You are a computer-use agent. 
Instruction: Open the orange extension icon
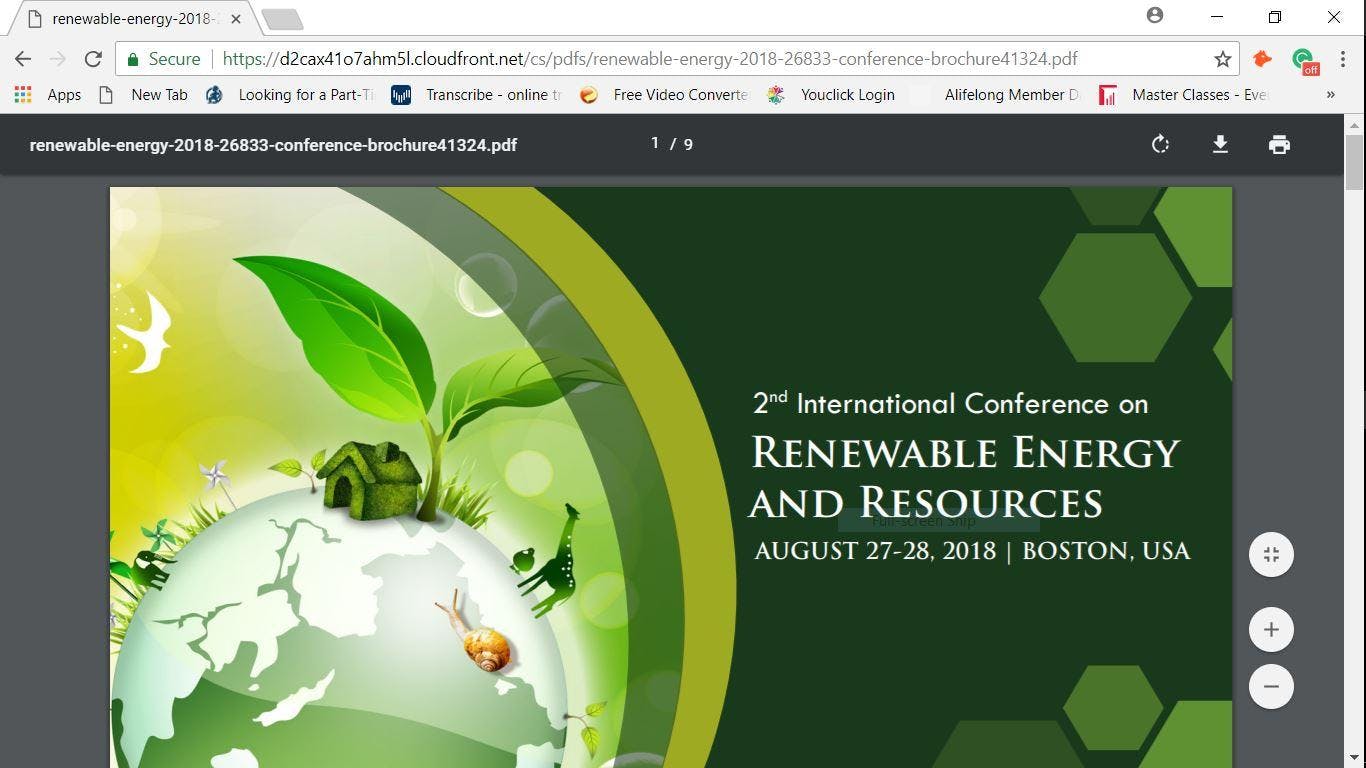[x=1262, y=59]
